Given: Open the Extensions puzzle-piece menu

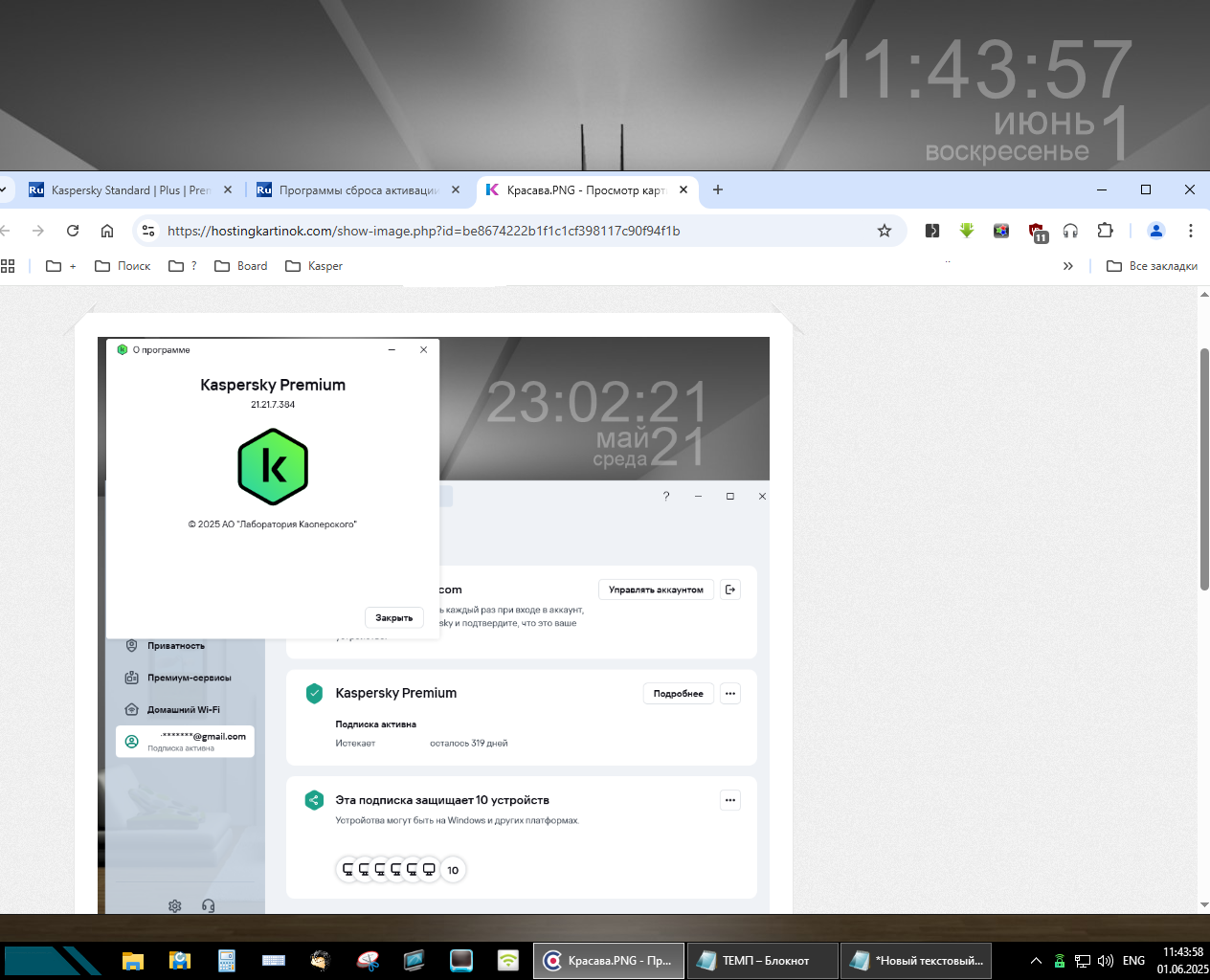Looking at the screenshot, I should click(x=1105, y=231).
